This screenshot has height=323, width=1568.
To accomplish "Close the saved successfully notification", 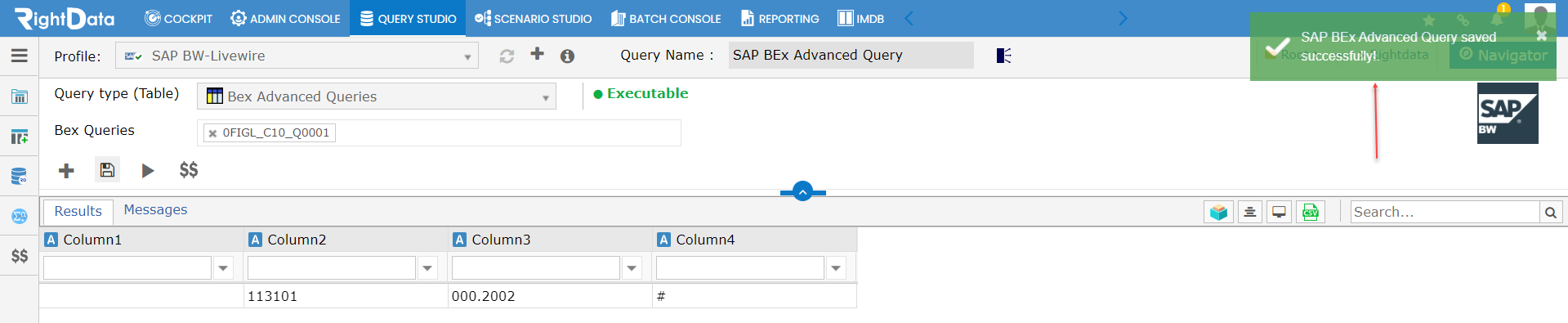I will pyautogui.click(x=1541, y=36).
